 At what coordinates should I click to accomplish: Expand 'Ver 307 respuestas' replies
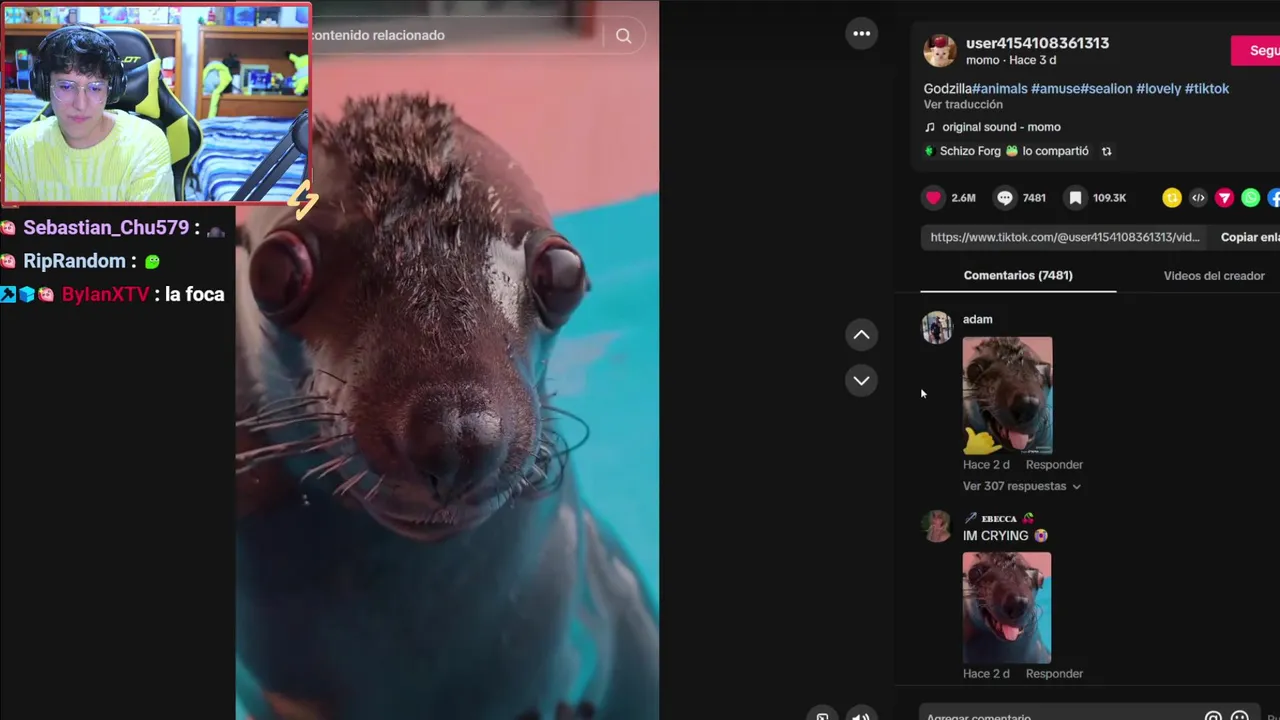[x=1022, y=486]
